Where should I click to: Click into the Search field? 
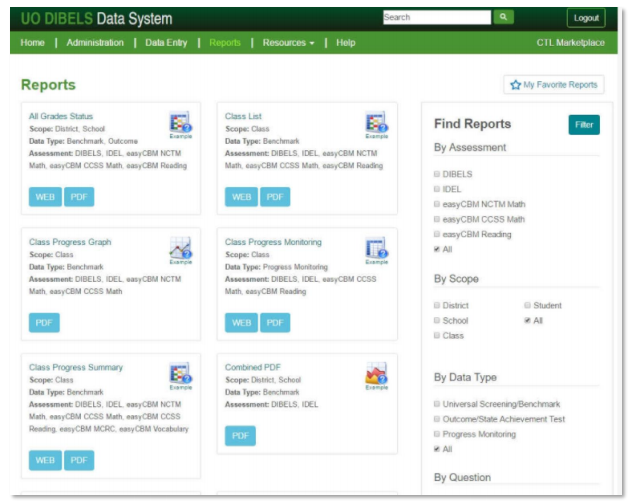coord(437,17)
